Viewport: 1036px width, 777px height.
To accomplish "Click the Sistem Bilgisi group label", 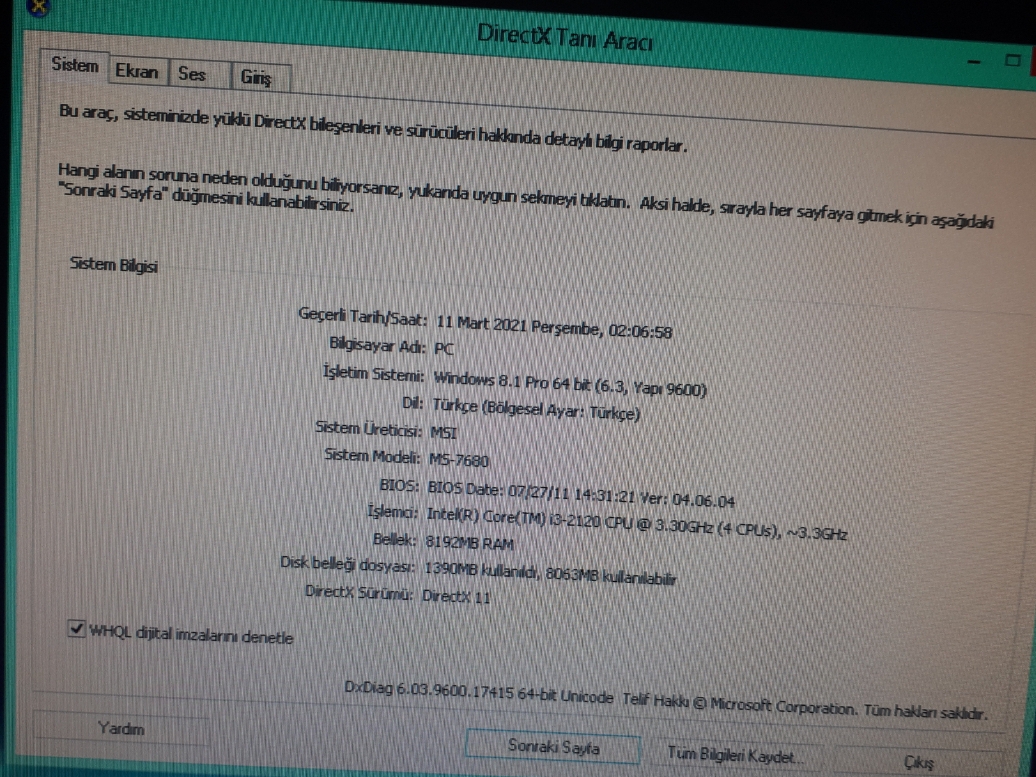I will coord(114,265).
